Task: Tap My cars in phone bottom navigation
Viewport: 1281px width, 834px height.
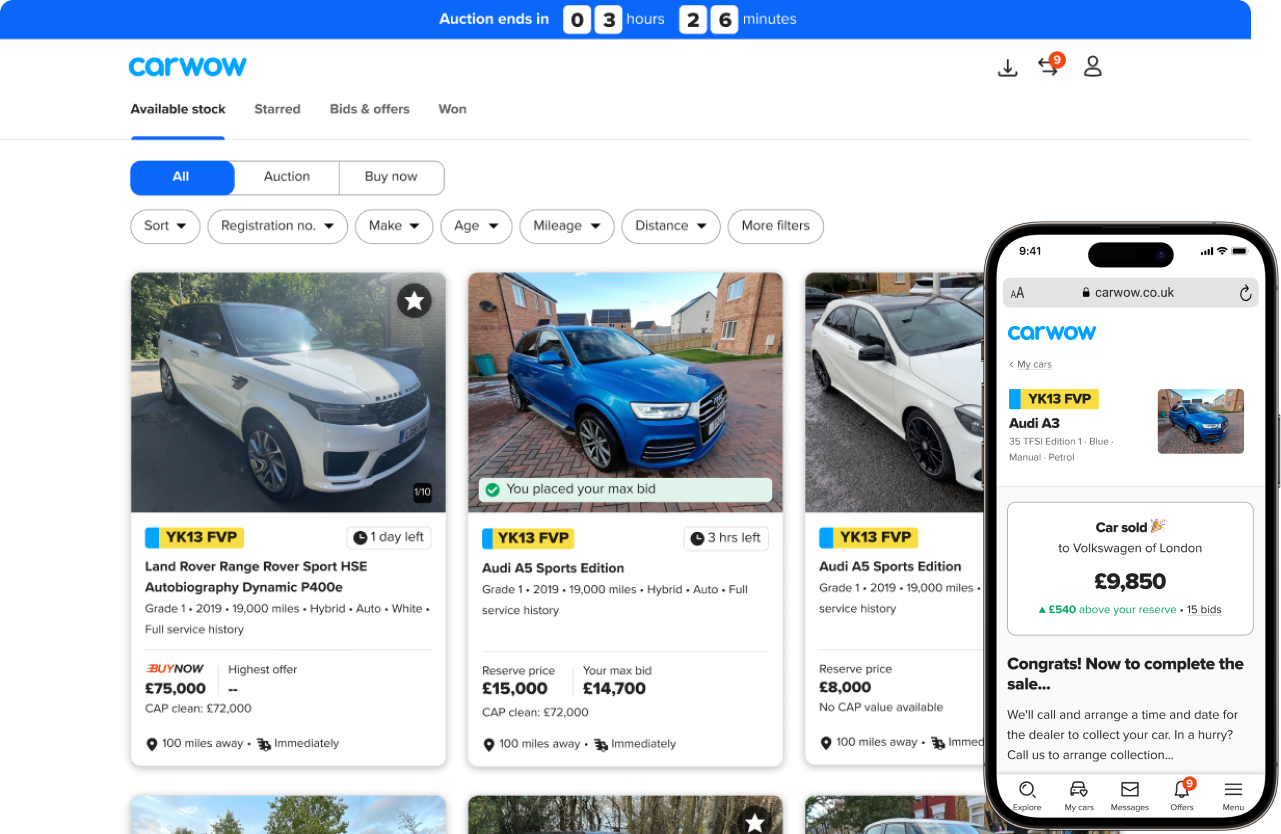Action: tap(1078, 796)
